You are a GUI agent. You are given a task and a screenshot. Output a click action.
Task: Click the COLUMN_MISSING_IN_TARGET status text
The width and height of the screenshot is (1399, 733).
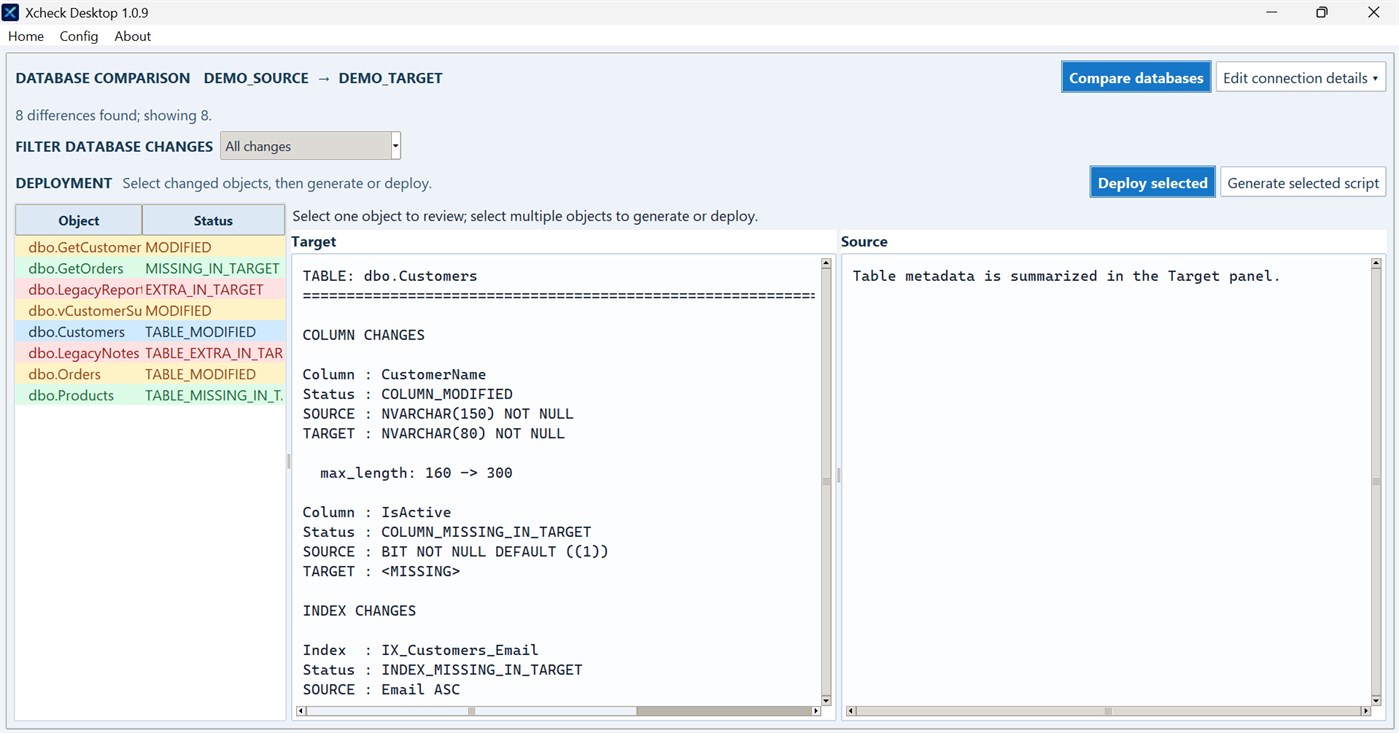[486, 532]
